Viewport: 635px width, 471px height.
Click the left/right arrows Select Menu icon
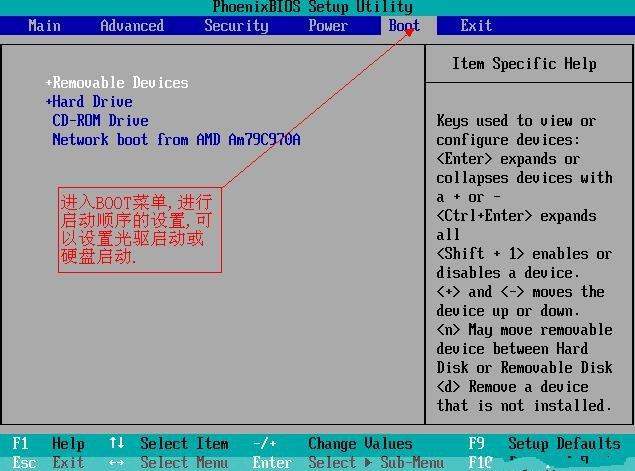click(x=116, y=463)
